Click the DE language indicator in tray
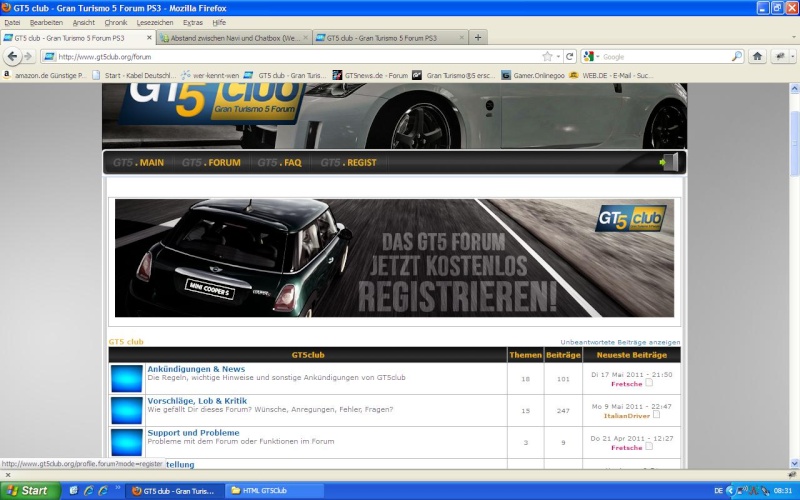This screenshot has width=800, height=500. 718,491
